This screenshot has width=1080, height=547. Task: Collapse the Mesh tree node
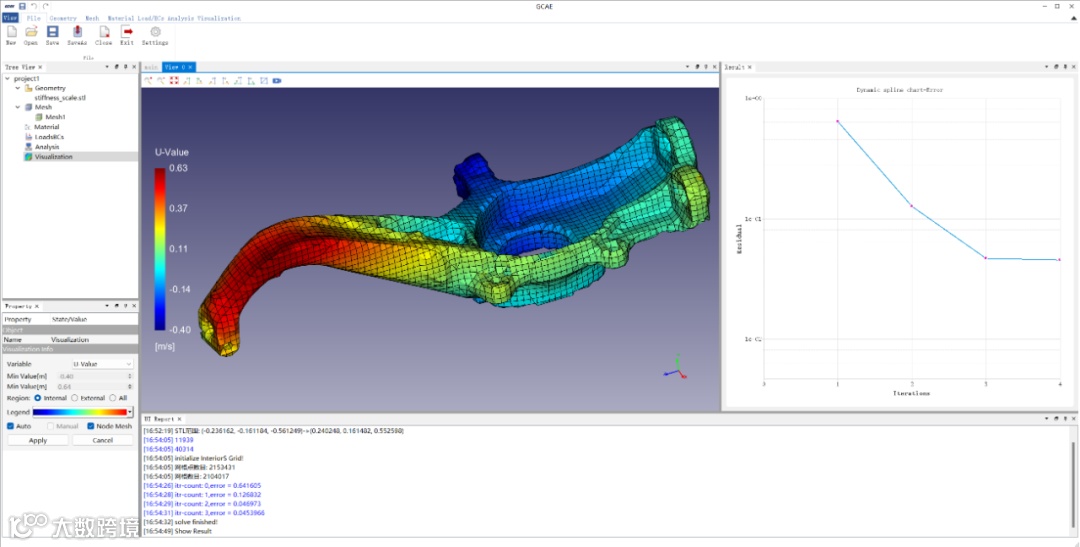coord(18,107)
